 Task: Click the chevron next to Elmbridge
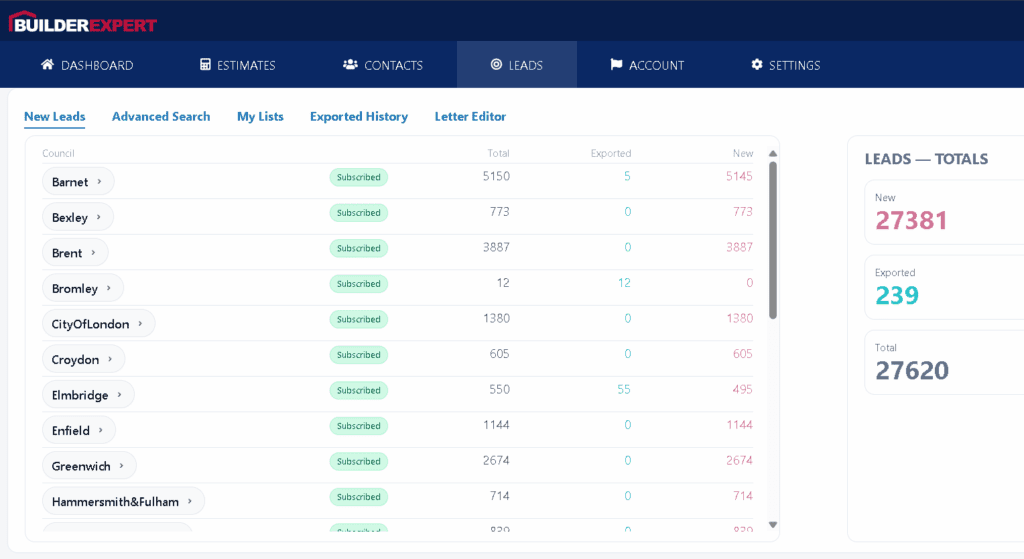pos(119,395)
